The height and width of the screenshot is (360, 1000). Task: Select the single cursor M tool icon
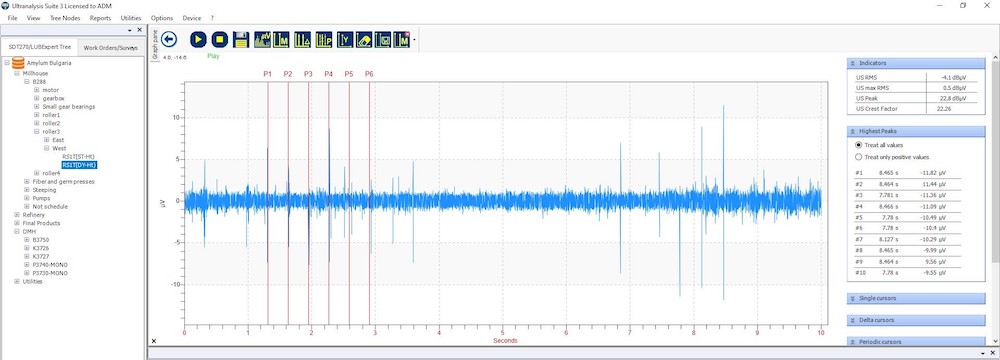(281, 40)
